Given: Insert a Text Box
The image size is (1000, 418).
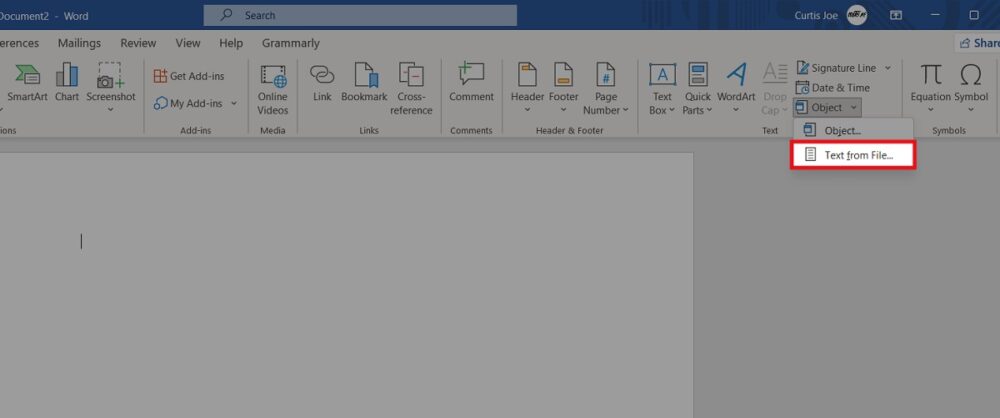Looking at the screenshot, I should pos(662,89).
